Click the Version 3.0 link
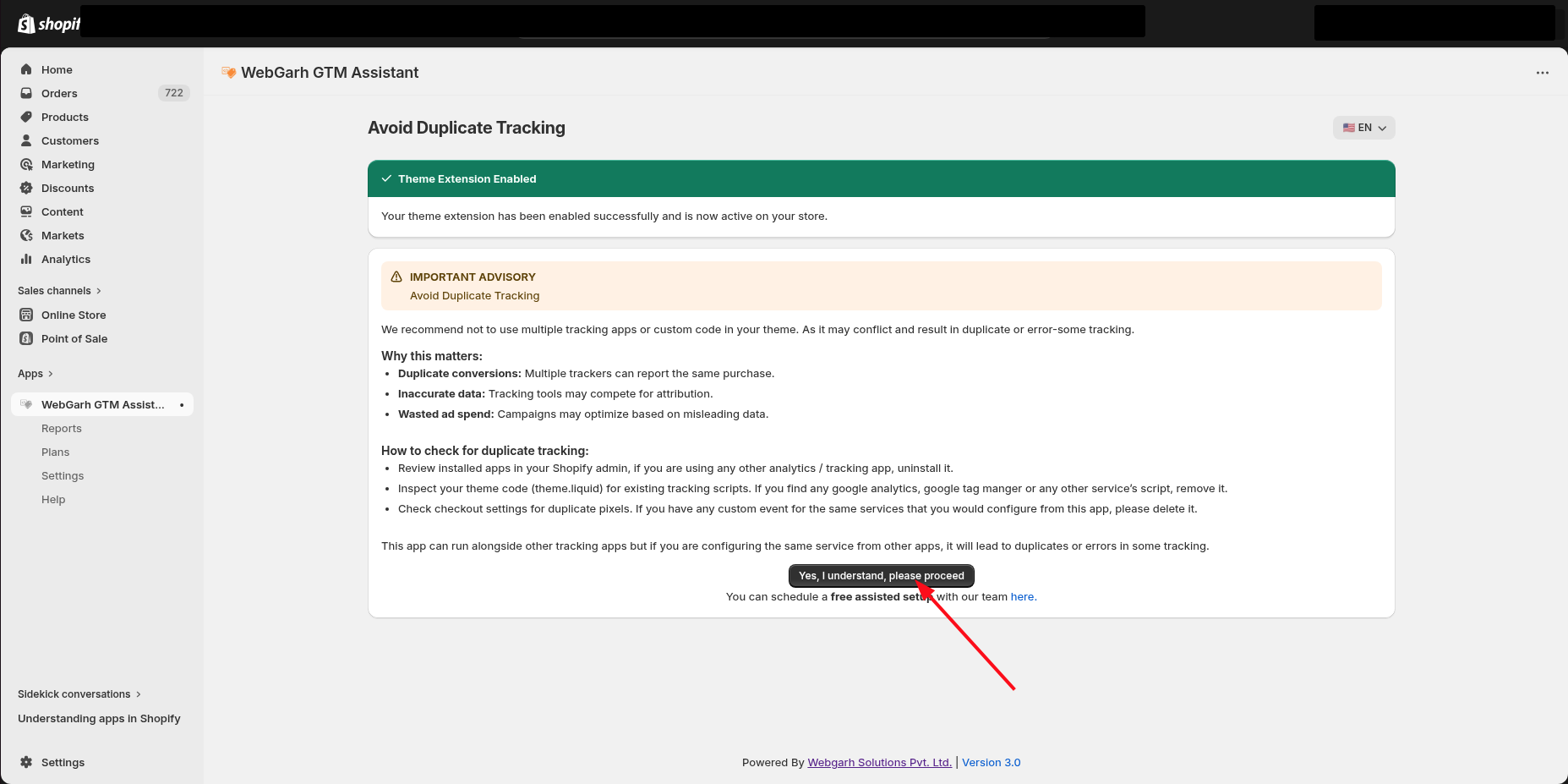 pos(991,763)
